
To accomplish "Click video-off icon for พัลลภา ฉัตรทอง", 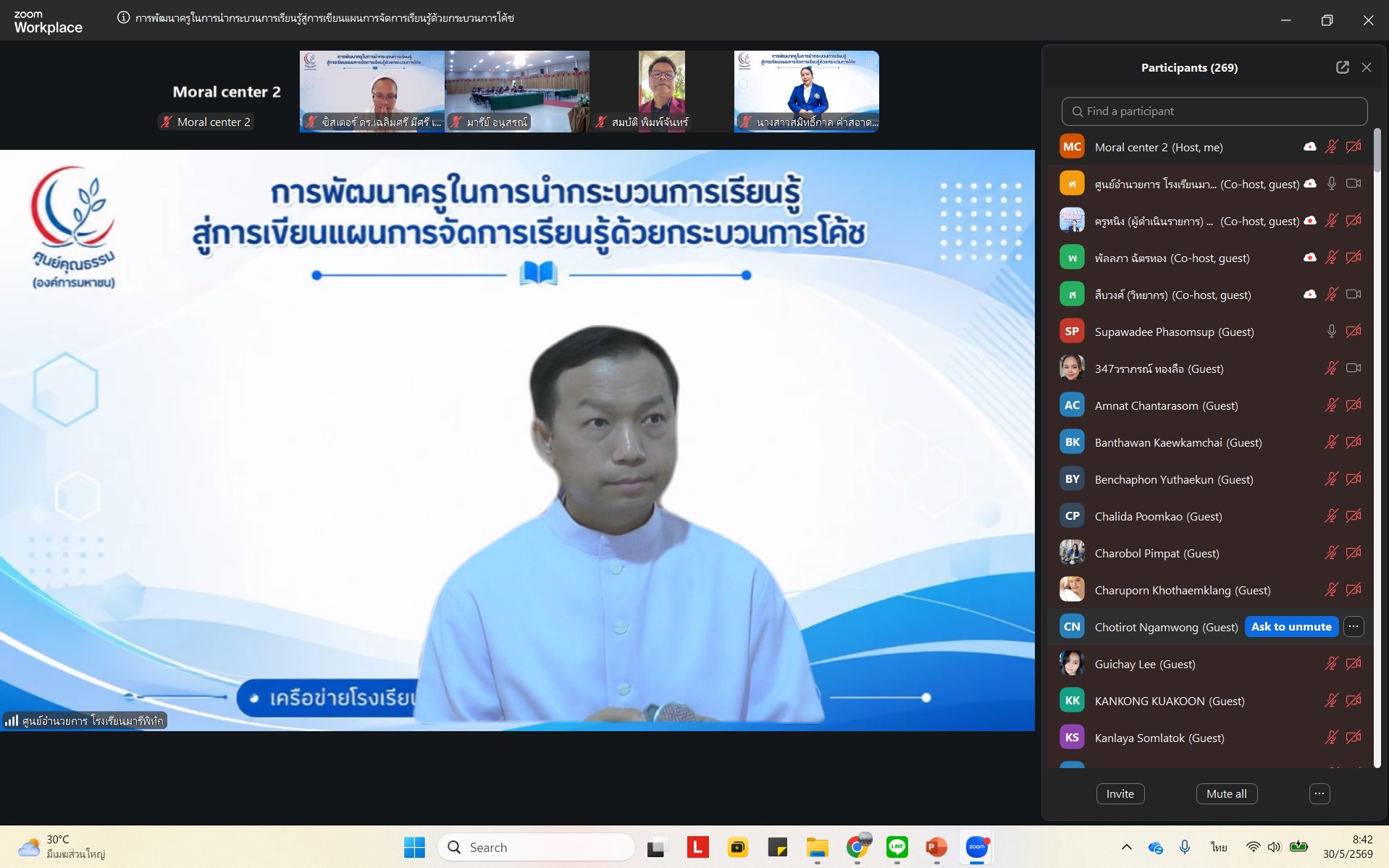I will pyautogui.click(x=1354, y=258).
